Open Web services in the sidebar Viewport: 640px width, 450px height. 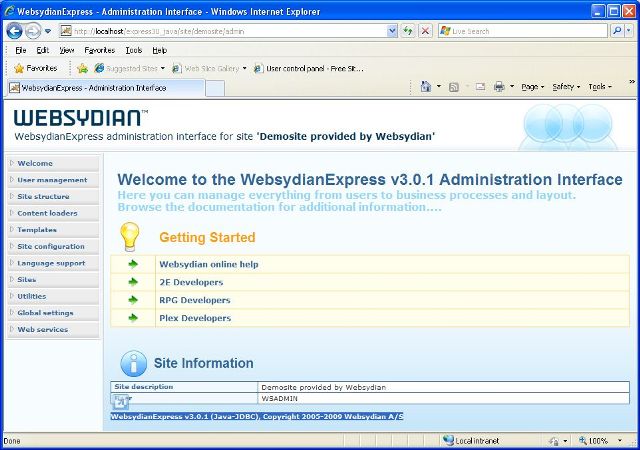53,330
